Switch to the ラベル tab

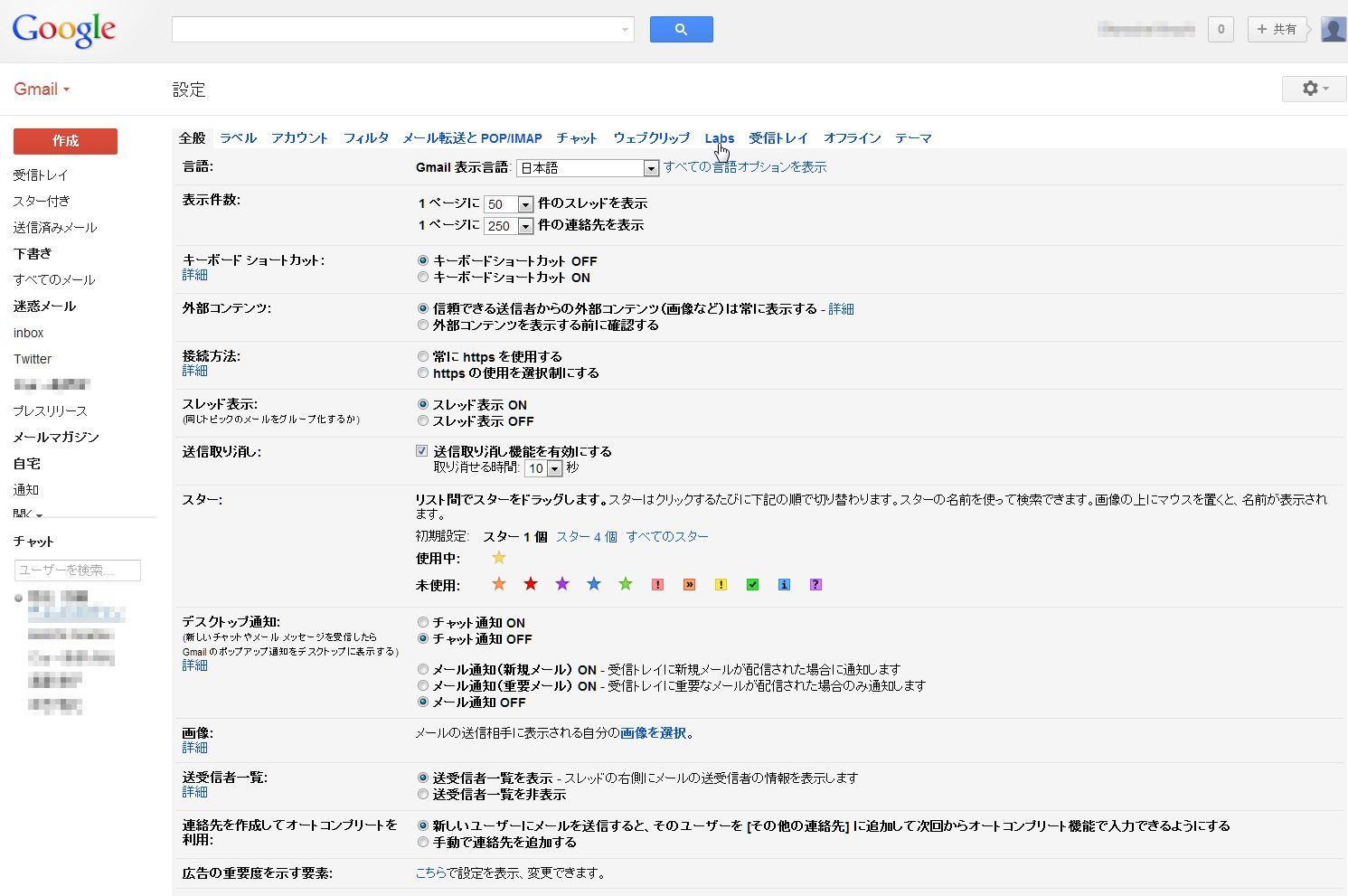(238, 137)
